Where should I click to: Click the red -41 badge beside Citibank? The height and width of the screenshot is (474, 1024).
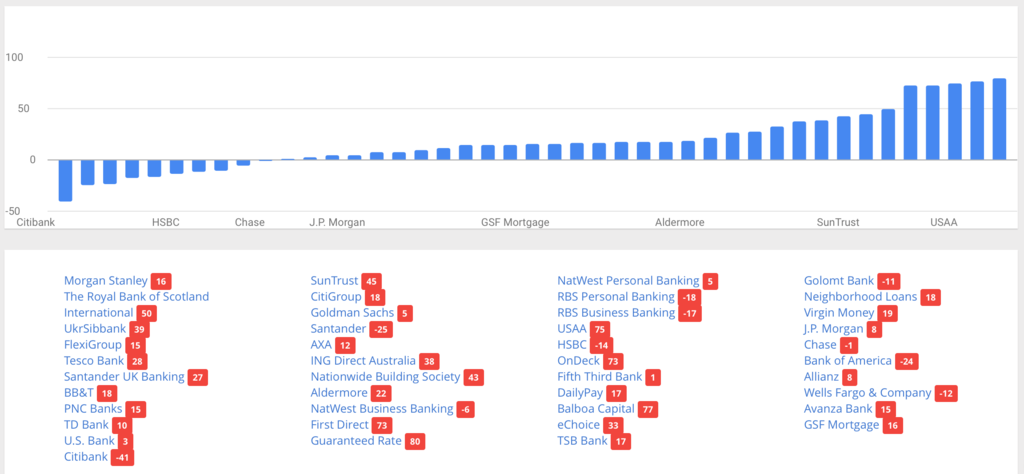click(123, 457)
